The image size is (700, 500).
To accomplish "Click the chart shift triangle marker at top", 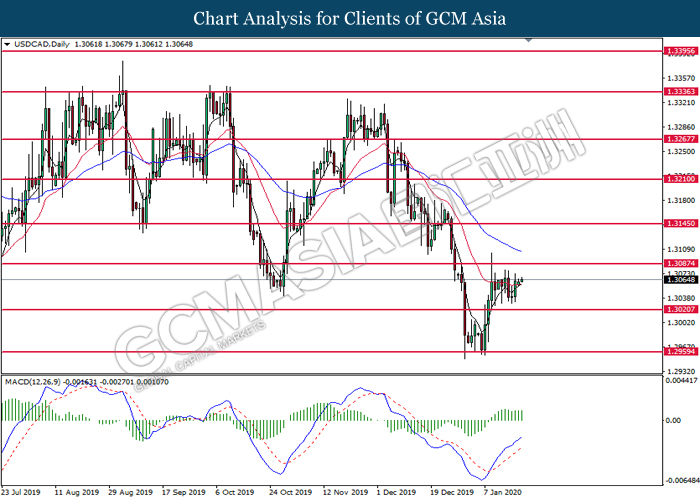I will point(529,40).
